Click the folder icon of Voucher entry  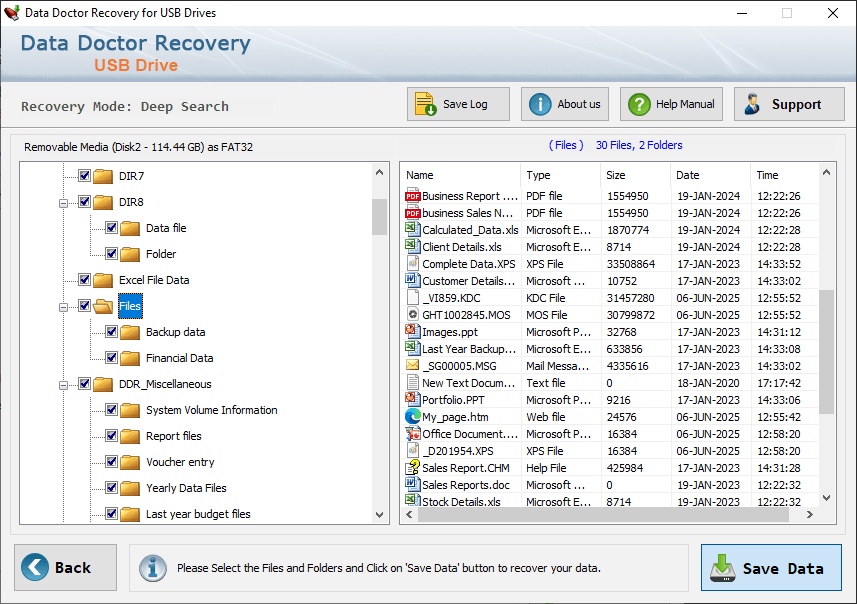[130, 462]
